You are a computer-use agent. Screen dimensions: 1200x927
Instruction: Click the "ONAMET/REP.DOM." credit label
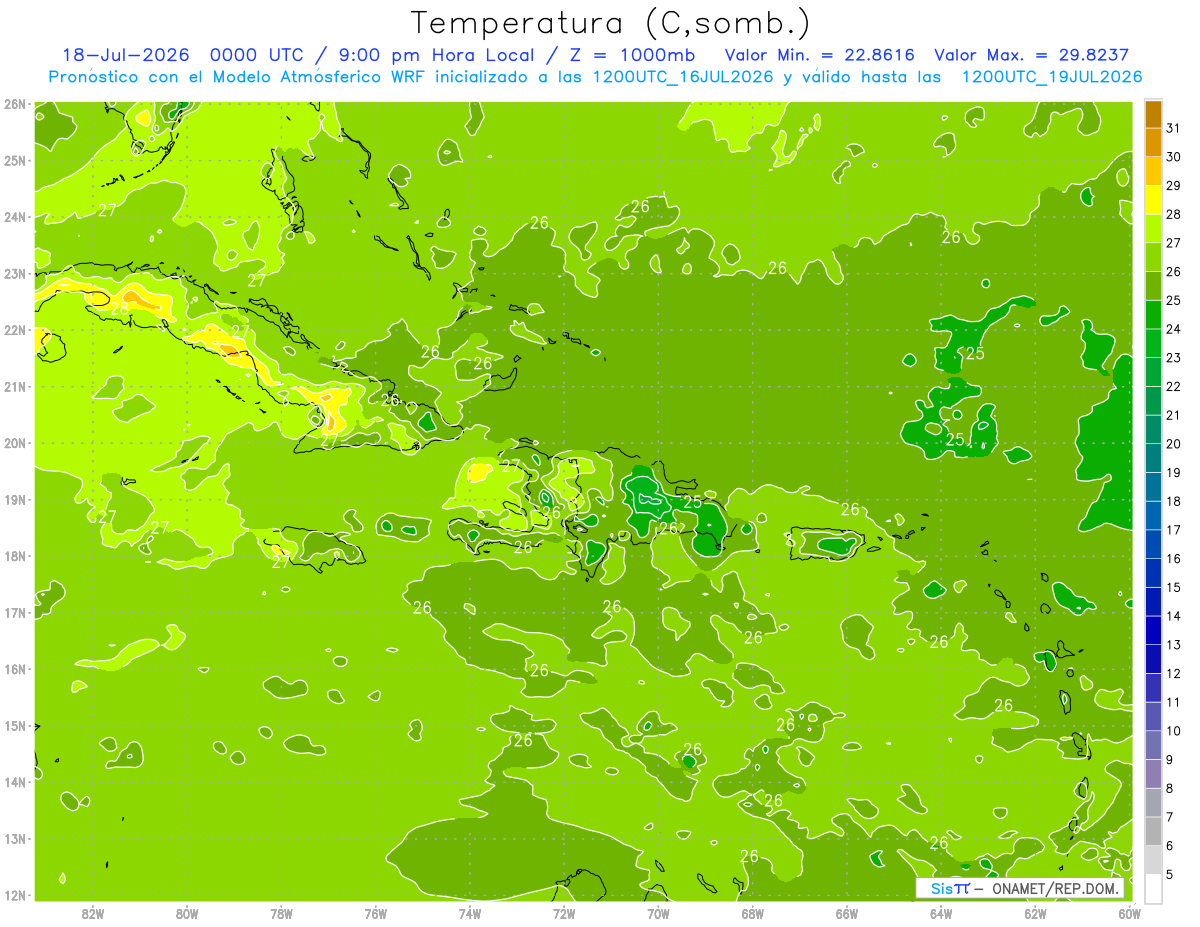pos(1056,888)
